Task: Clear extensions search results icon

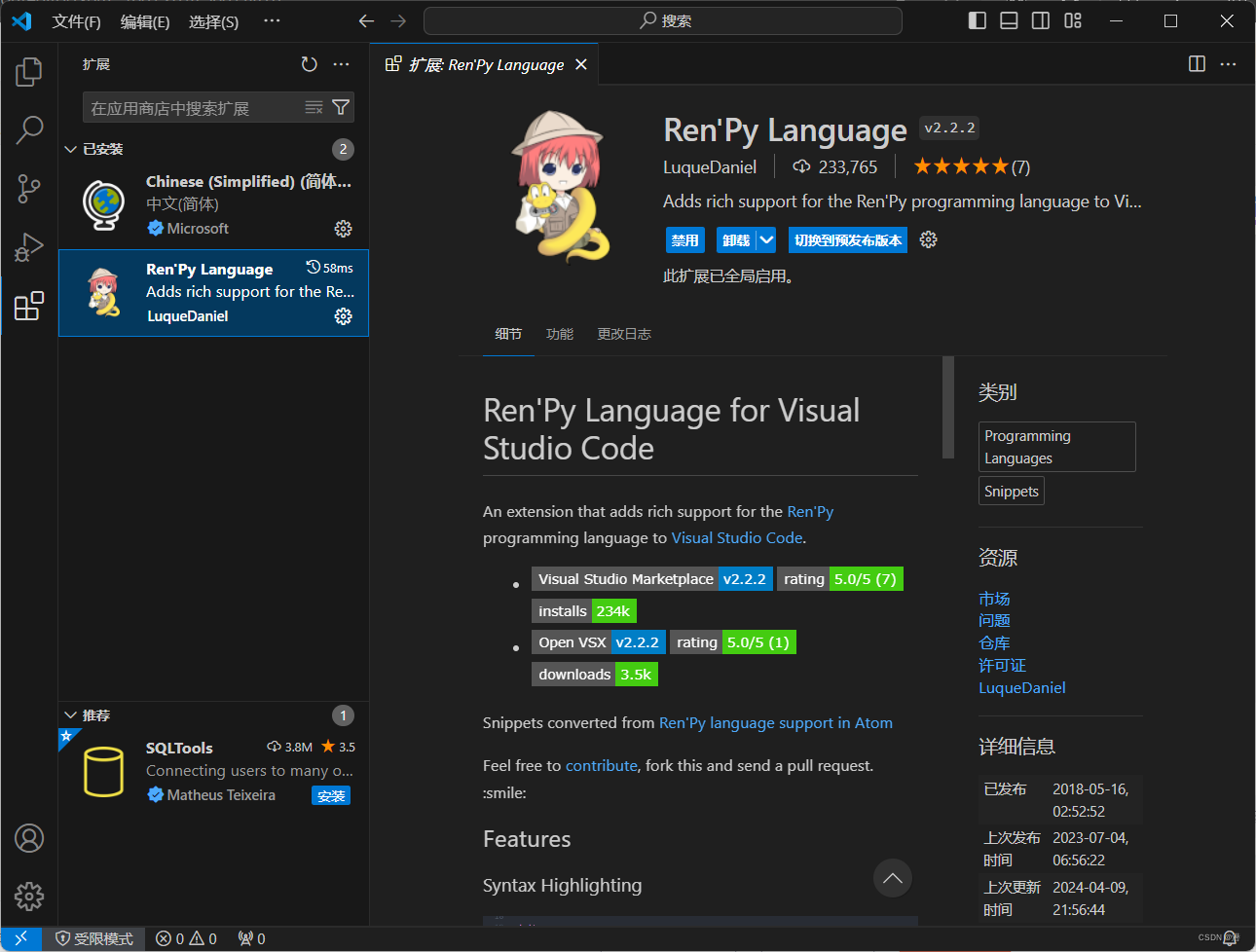Action: 314,107
